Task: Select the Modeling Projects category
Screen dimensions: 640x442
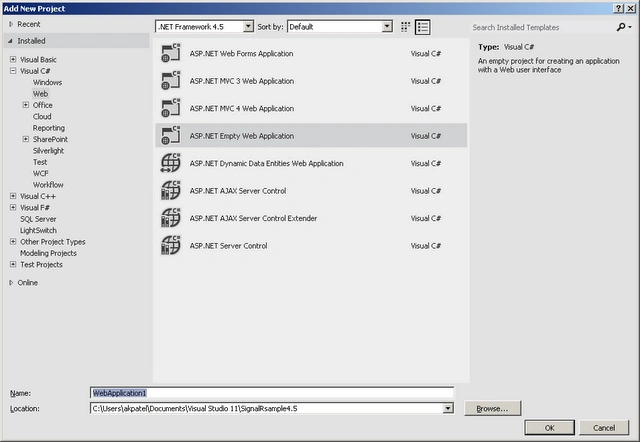Action: [x=48, y=253]
